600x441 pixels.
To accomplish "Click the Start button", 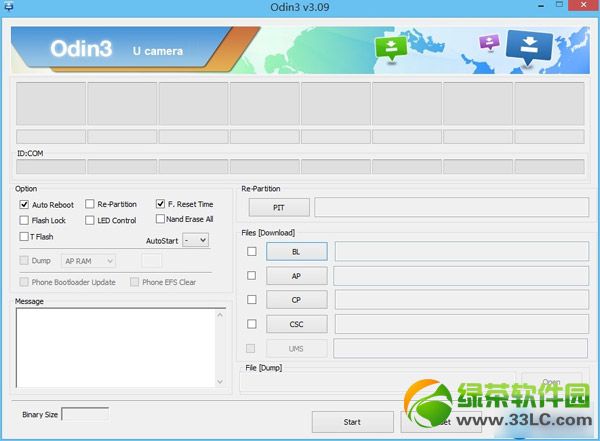I will pyautogui.click(x=352, y=422).
